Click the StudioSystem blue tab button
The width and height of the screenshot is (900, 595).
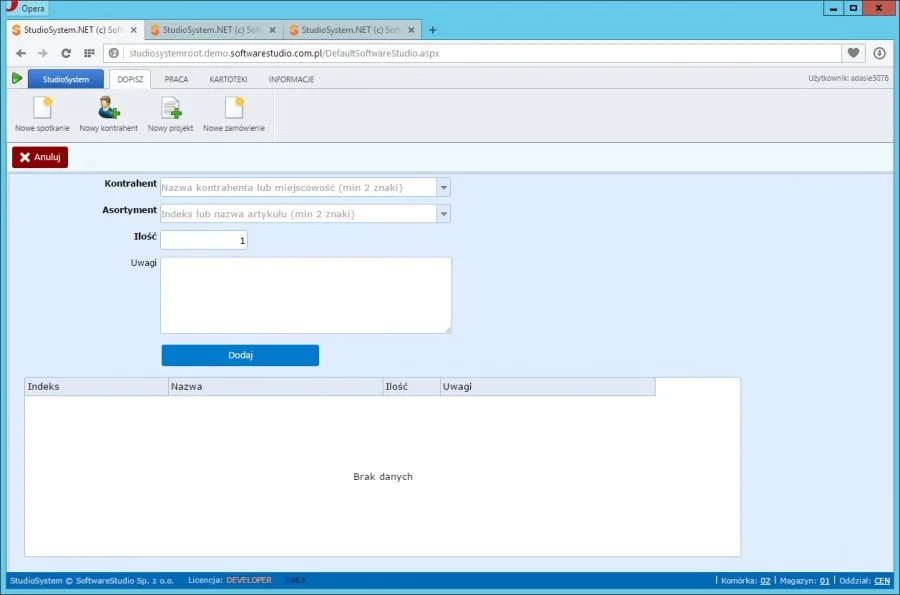(66, 79)
